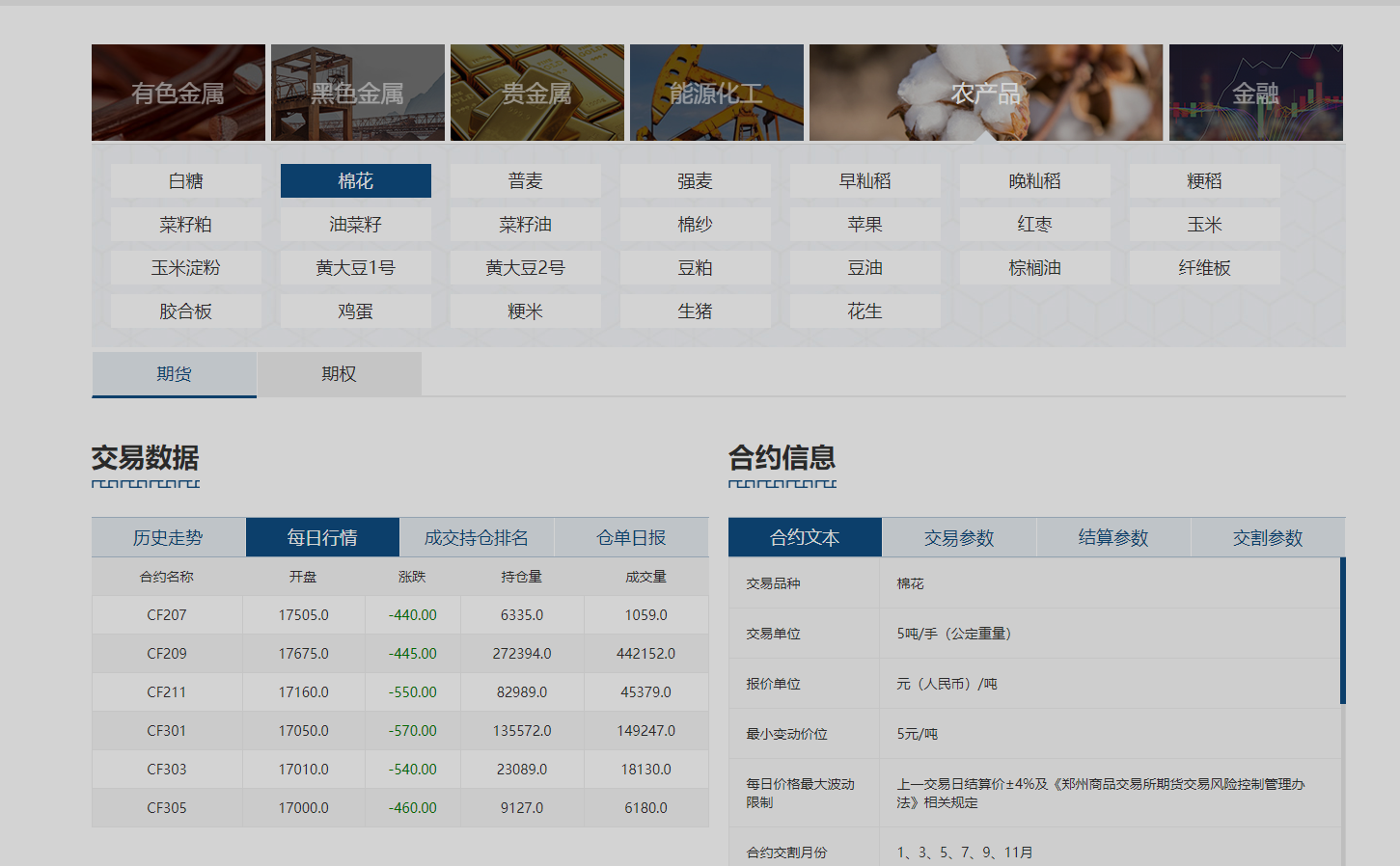Viewport: 1400px width, 866px height.
Task: Click the 棉花 product button
Action: [x=355, y=180]
